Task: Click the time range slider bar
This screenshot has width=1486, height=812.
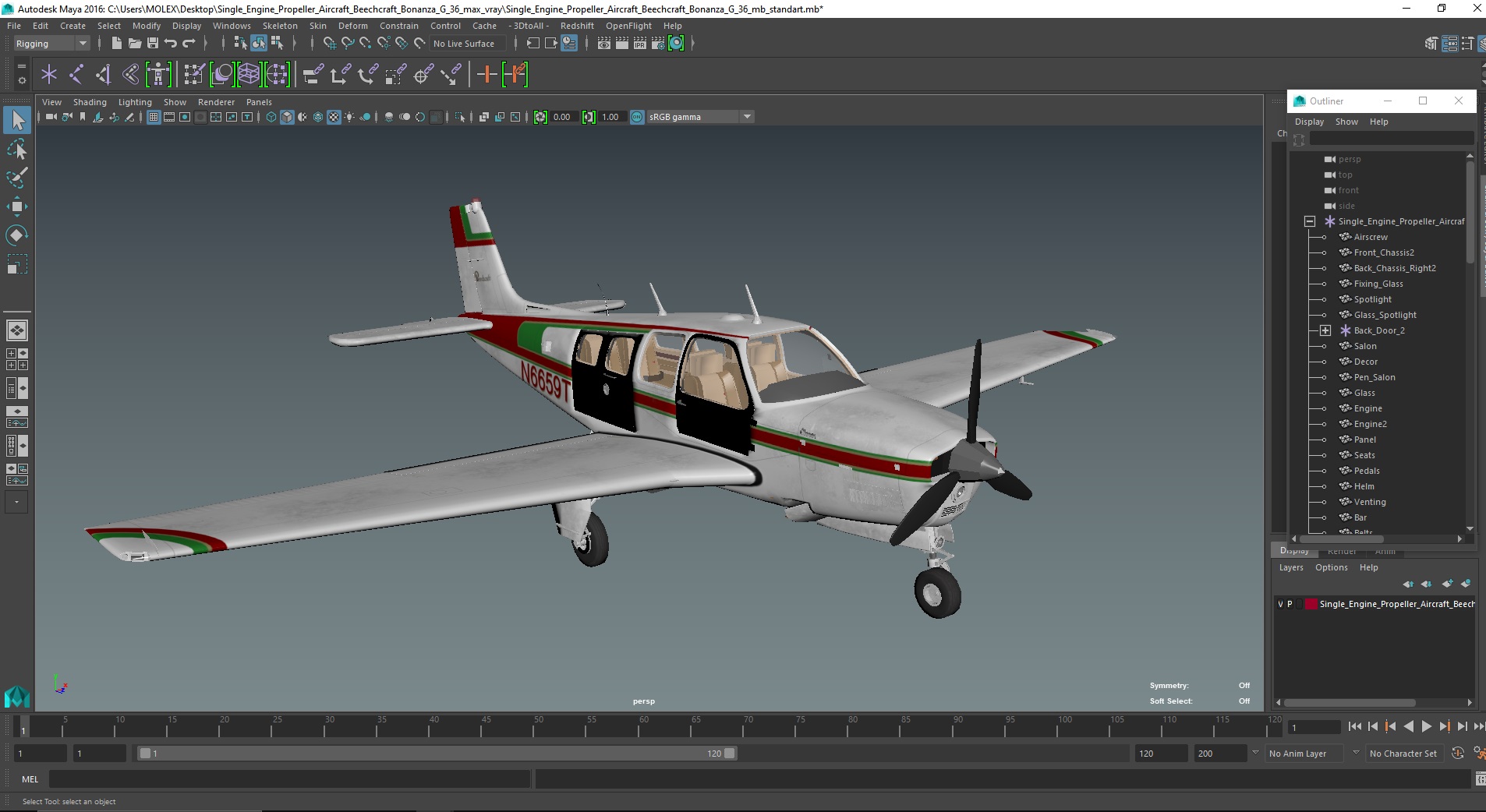Action: tap(437, 754)
